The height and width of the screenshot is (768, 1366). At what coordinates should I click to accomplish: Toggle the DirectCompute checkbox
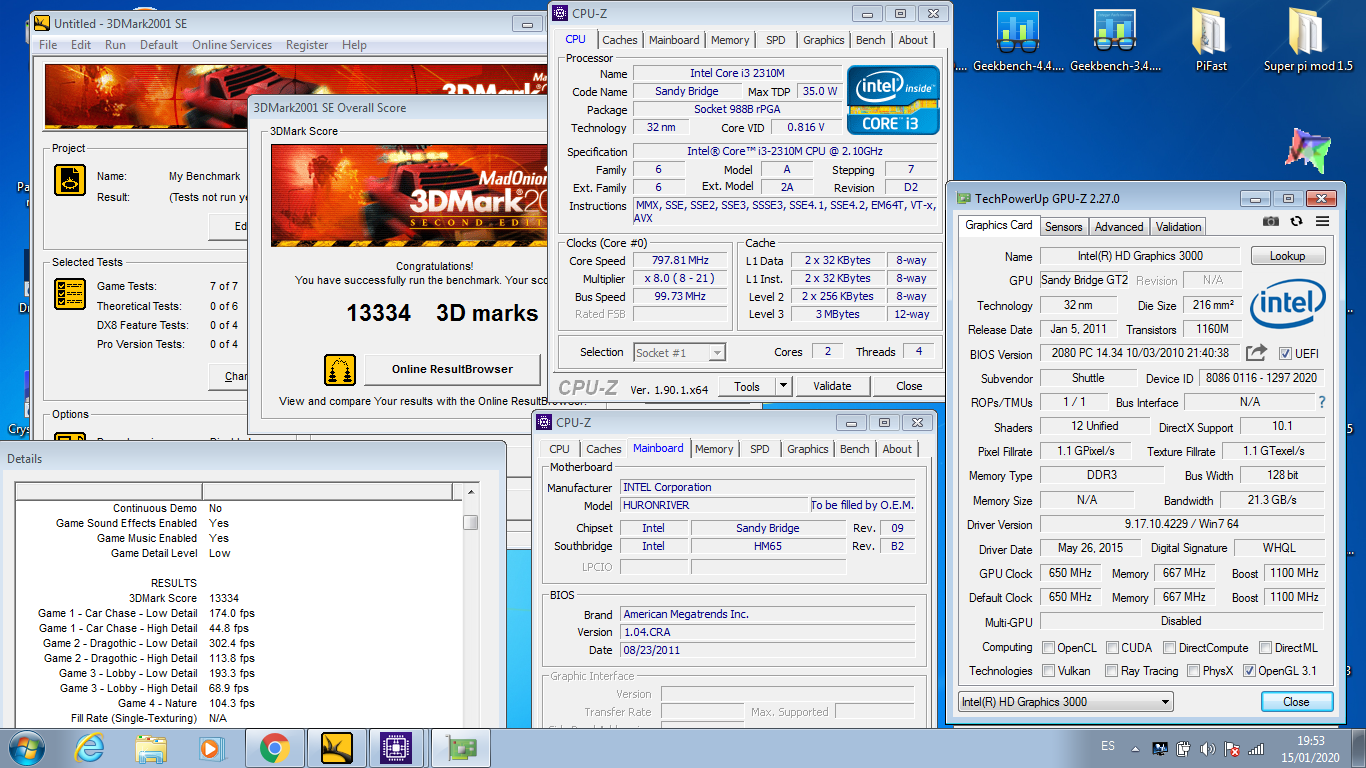coord(1170,648)
